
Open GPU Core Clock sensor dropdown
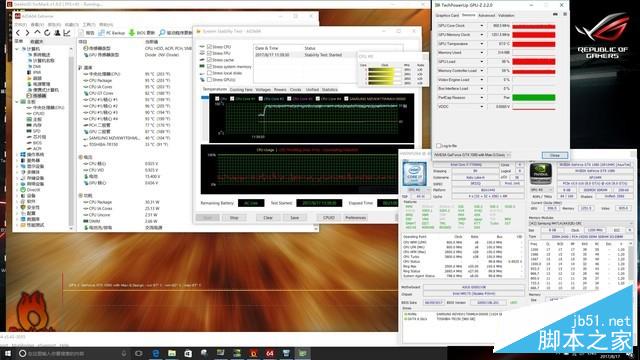pos(482,26)
